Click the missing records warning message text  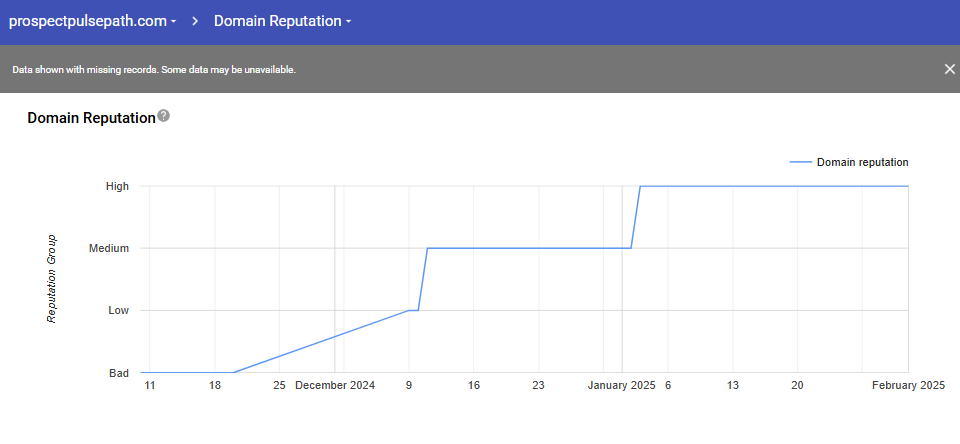tap(154, 70)
